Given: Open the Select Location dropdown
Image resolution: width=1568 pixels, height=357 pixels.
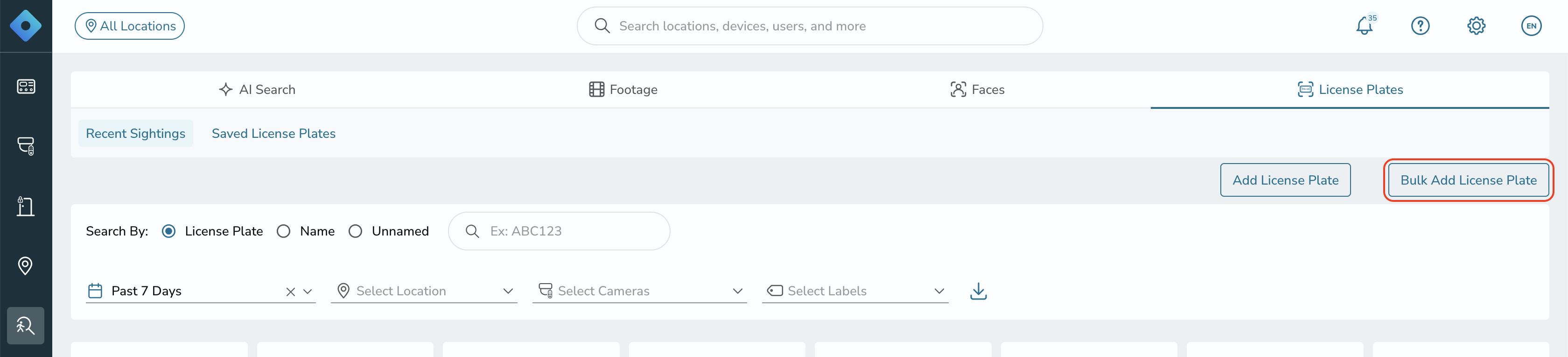Looking at the screenshot, I should point(424,291).
